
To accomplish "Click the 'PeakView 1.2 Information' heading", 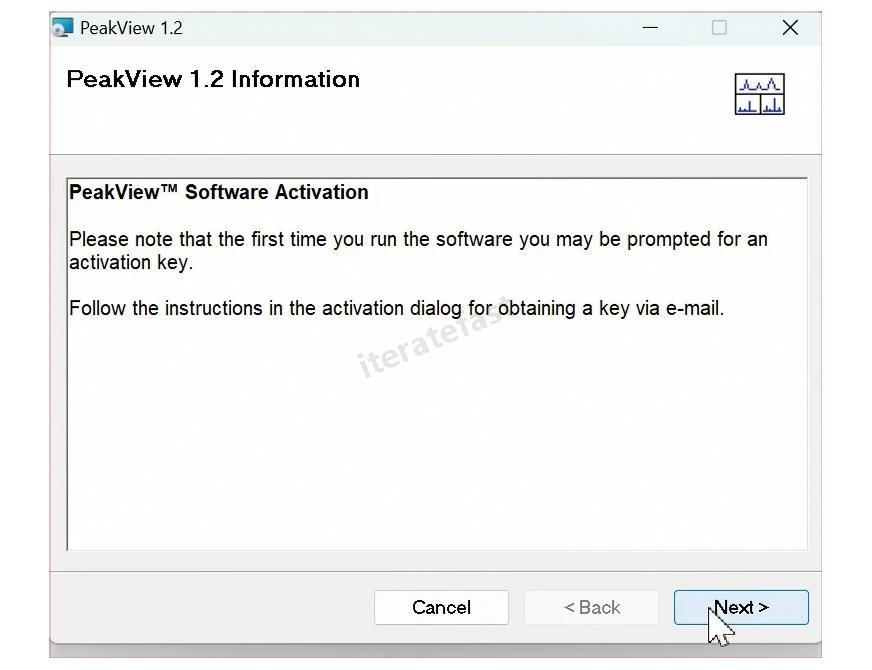I will (x=213, y=79).
